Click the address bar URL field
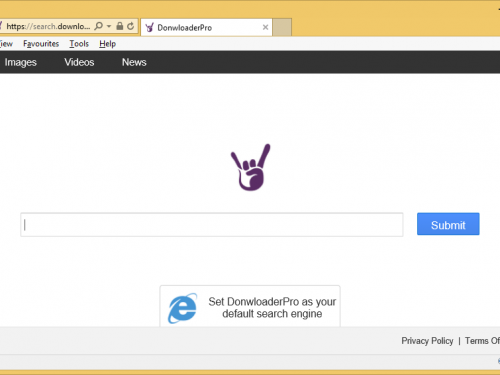This screenshot has width=500, height=375. [x=48, y=26]
